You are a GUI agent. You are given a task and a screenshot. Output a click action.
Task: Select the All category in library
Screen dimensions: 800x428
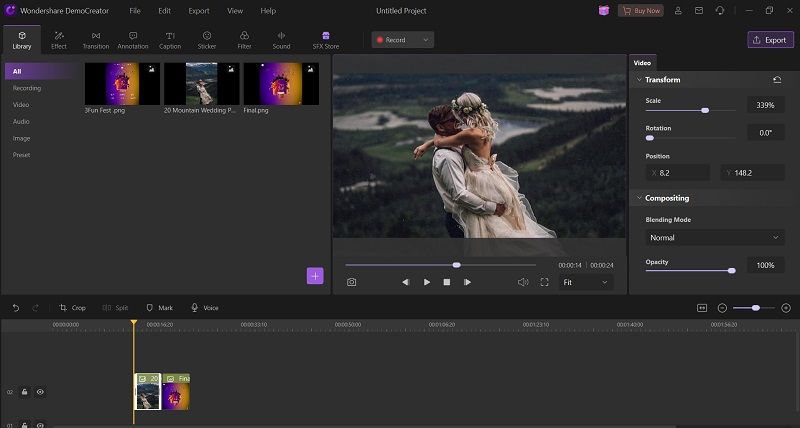tap(42, 71)
